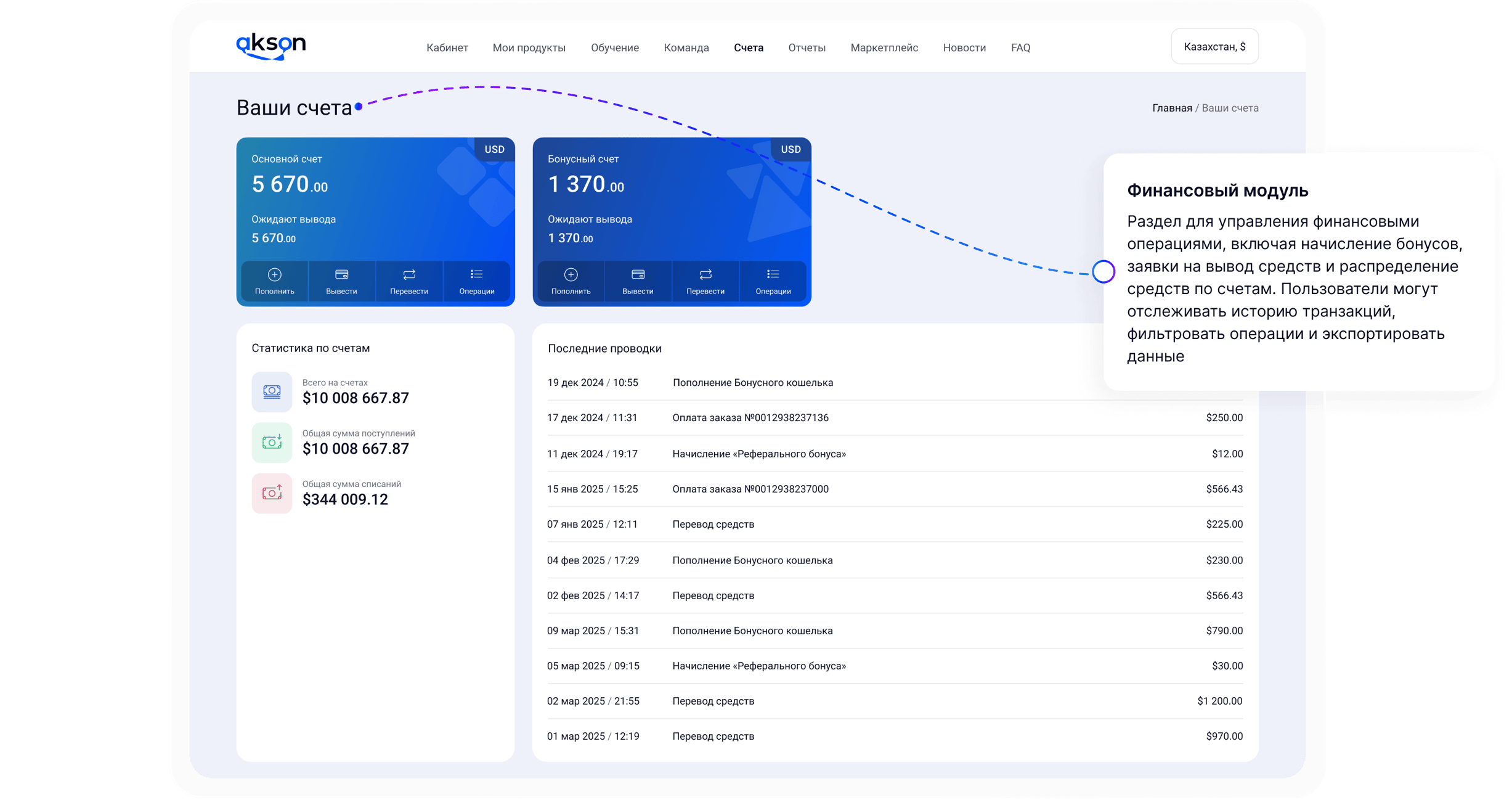Navigate to the FAQ page
The height and width of the screenshot is (810, 1512).
pyautogui.click(x=1020, y=47)
